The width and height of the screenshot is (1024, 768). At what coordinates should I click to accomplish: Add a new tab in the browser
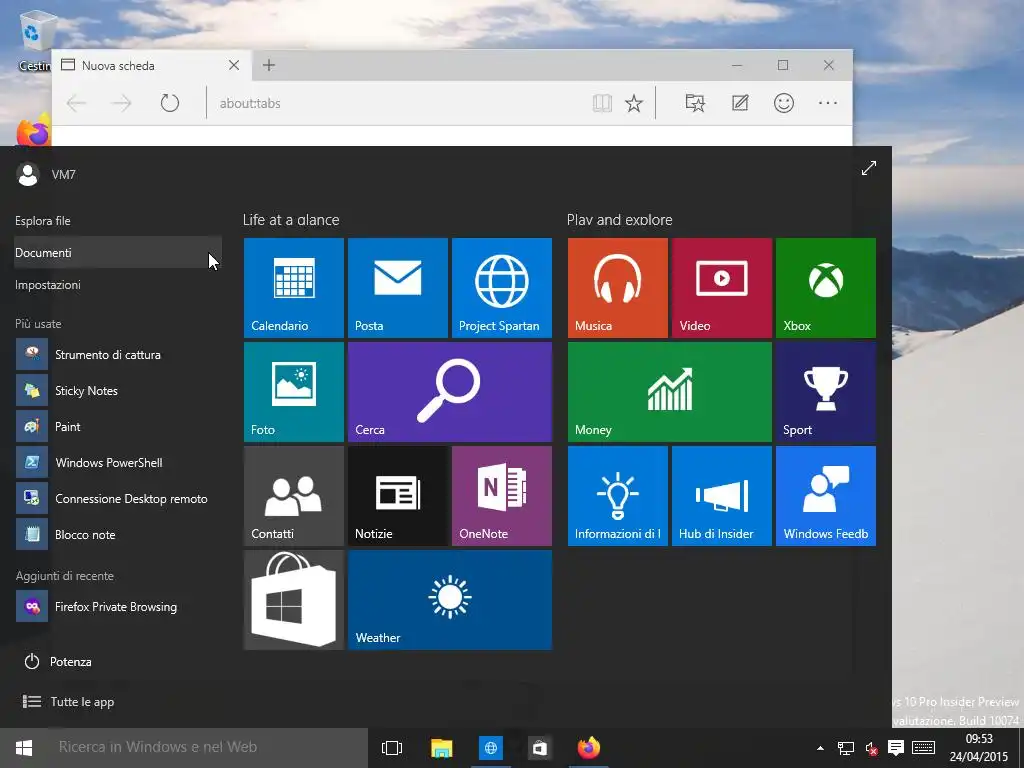[x=268, y=65]
